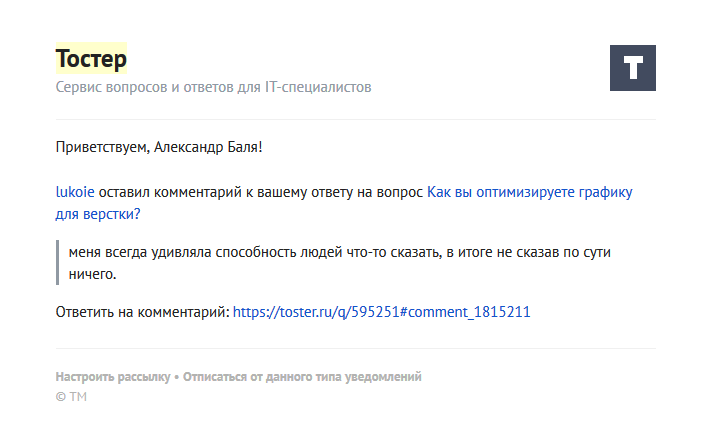Click the word "Приветствуем" in the greeting

pyautogui.click(x=102, y=148)
